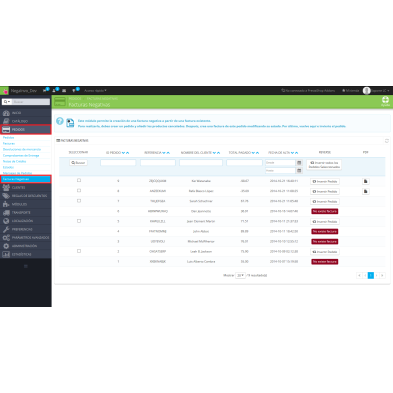
Task: Download PDF for order 9
Action: [366, 181]
